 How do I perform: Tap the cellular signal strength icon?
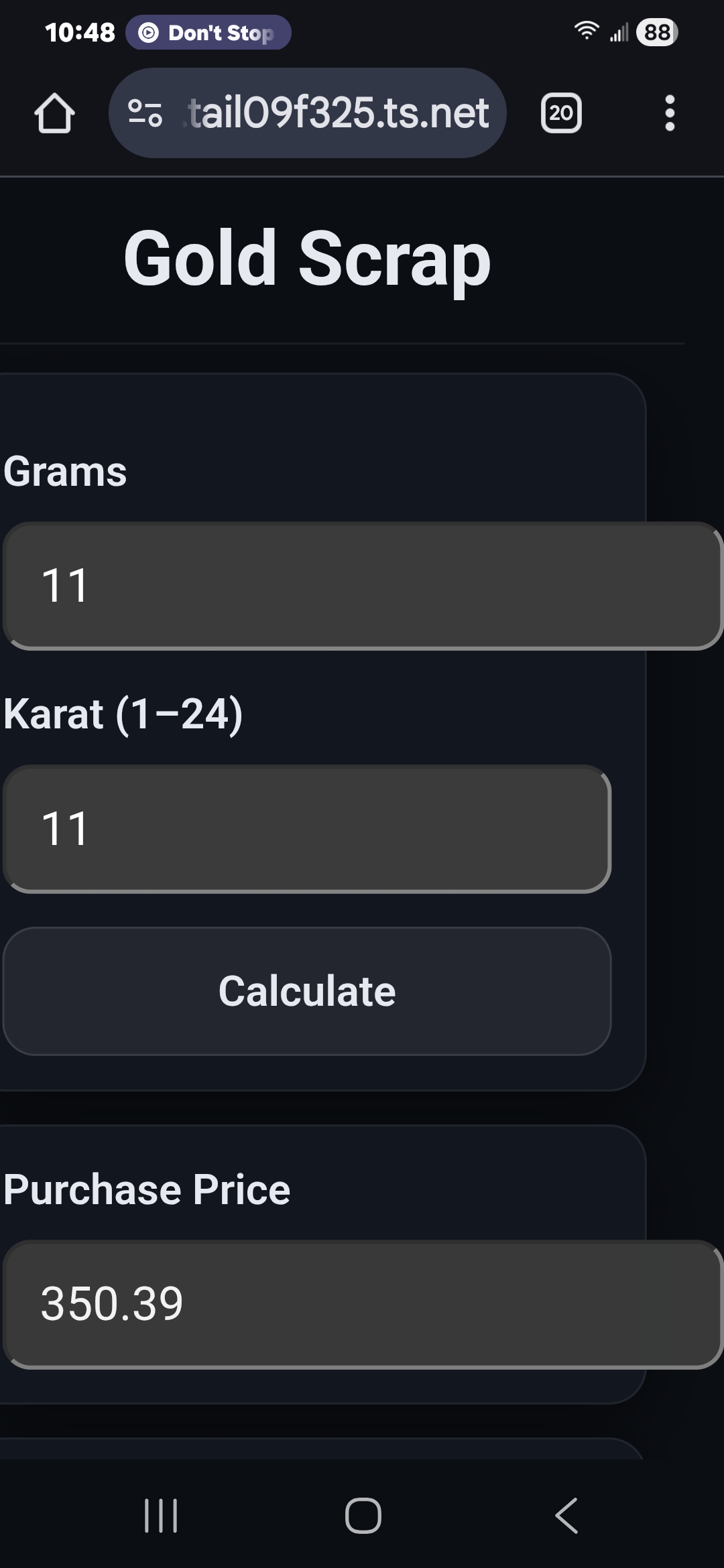pos(619,31)
